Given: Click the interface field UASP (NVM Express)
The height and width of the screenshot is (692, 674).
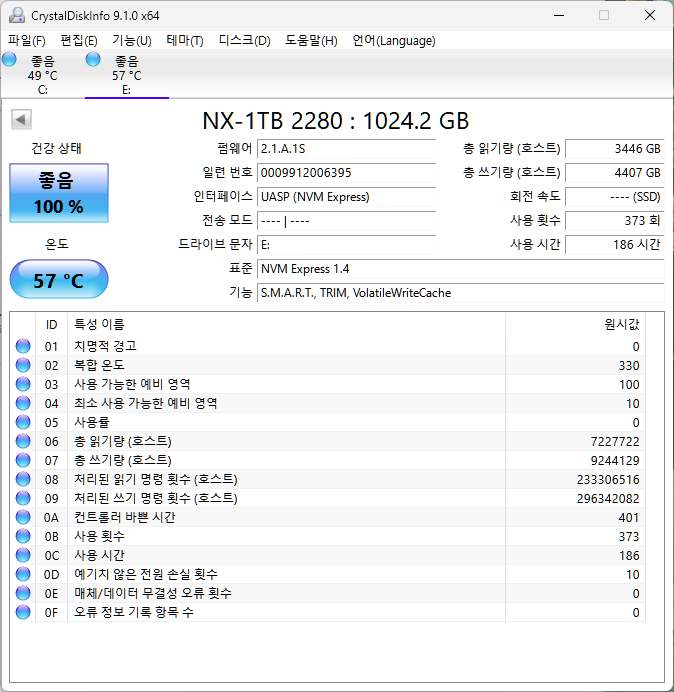Looking at the screenshot, I should pos(346,196).
